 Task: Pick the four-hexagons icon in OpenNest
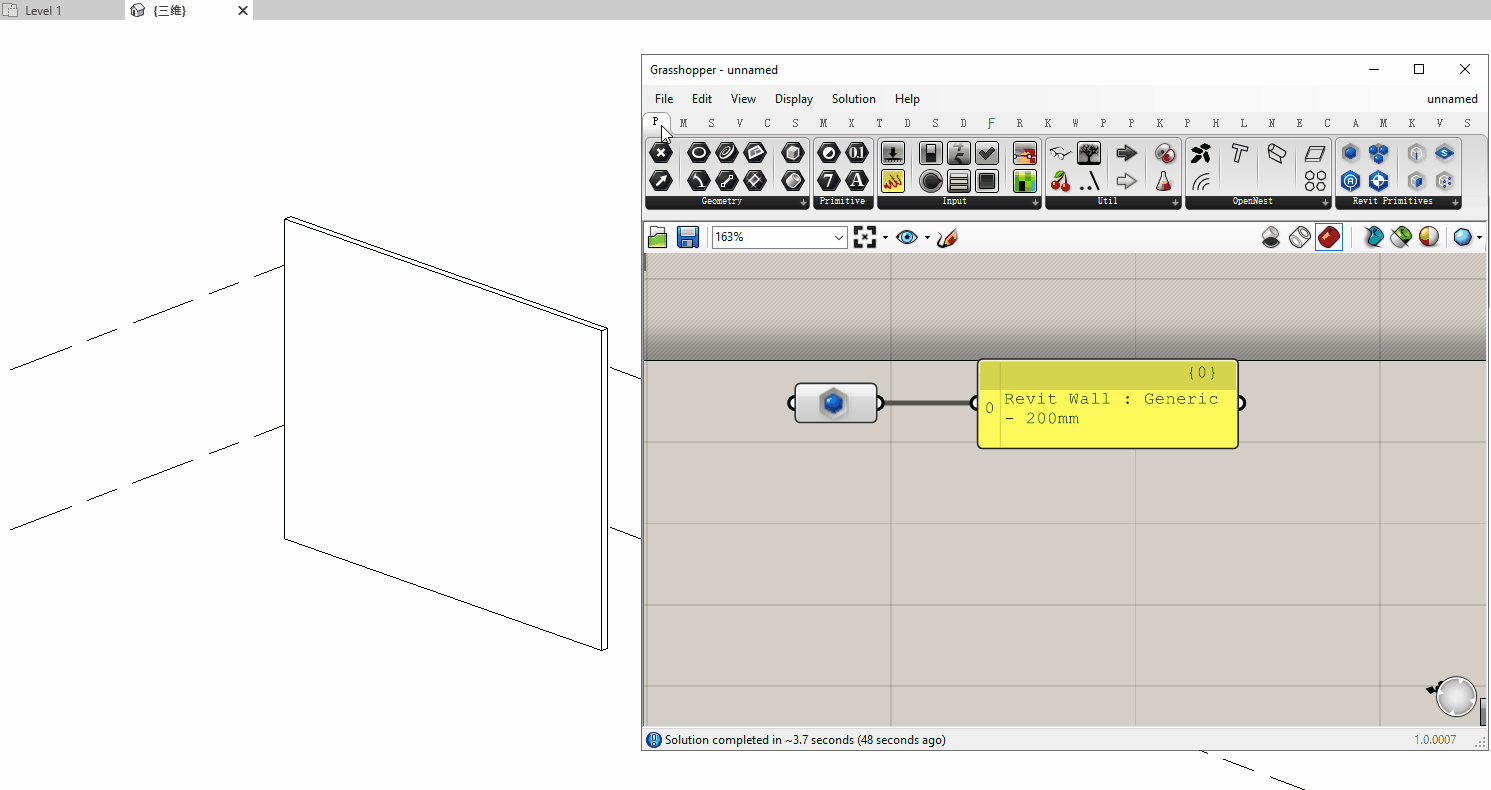[x=1315, y=180]
